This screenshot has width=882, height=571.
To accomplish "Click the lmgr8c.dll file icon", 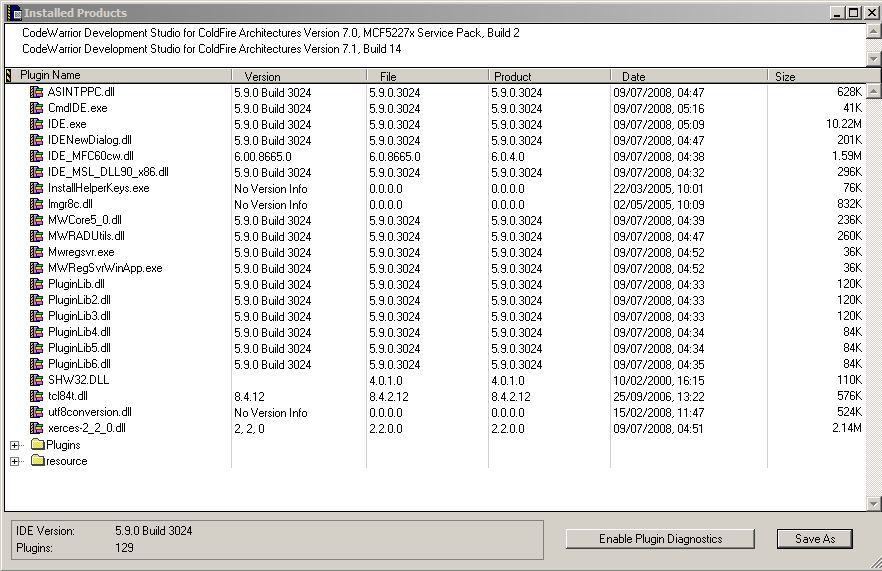I will click(x=37, y=204).
